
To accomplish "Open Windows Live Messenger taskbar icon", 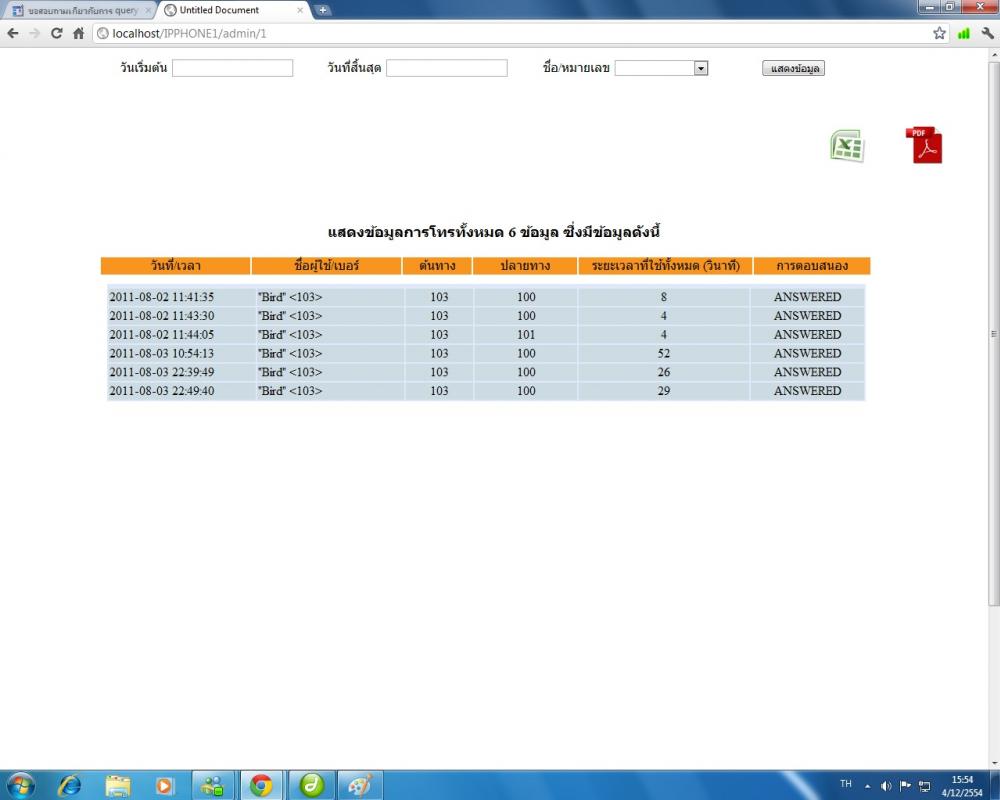I will pos(213,785).
